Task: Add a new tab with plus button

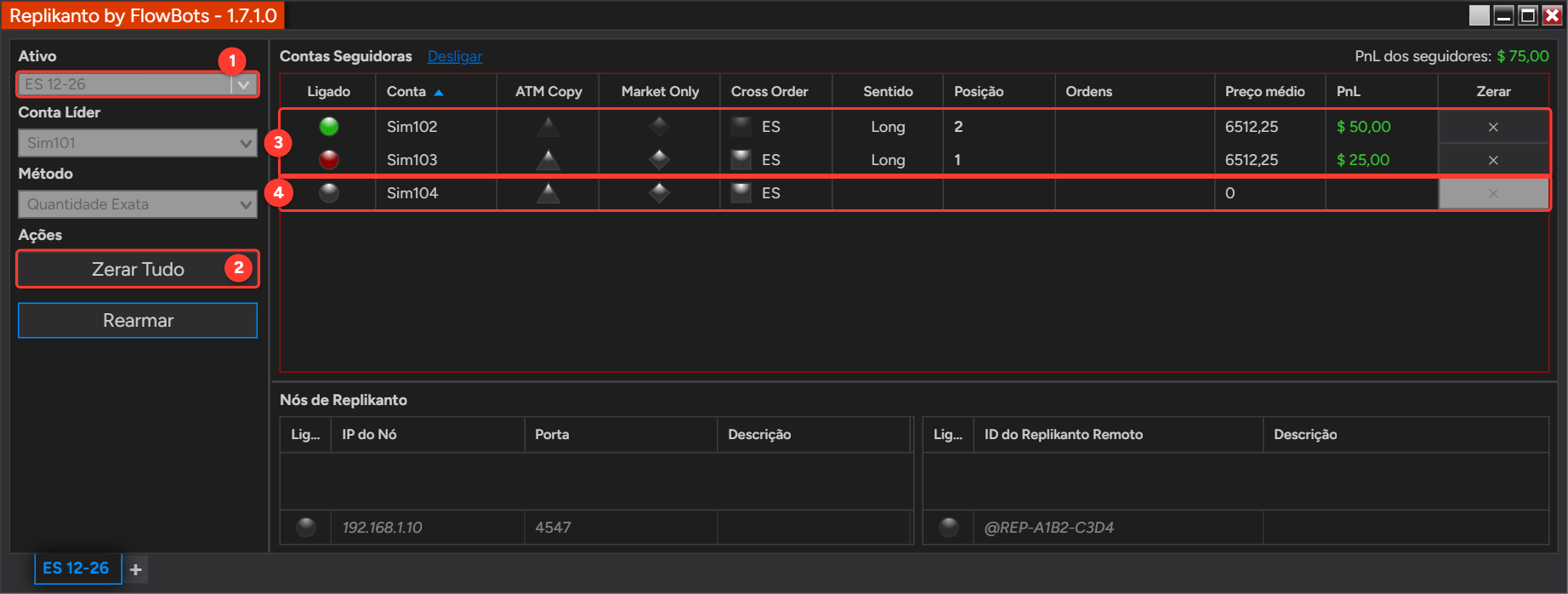Action: [136, 569]
